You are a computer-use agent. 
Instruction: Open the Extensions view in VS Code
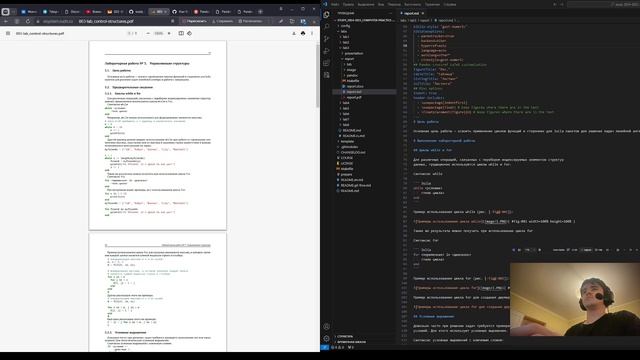click(x=327, y=63)
